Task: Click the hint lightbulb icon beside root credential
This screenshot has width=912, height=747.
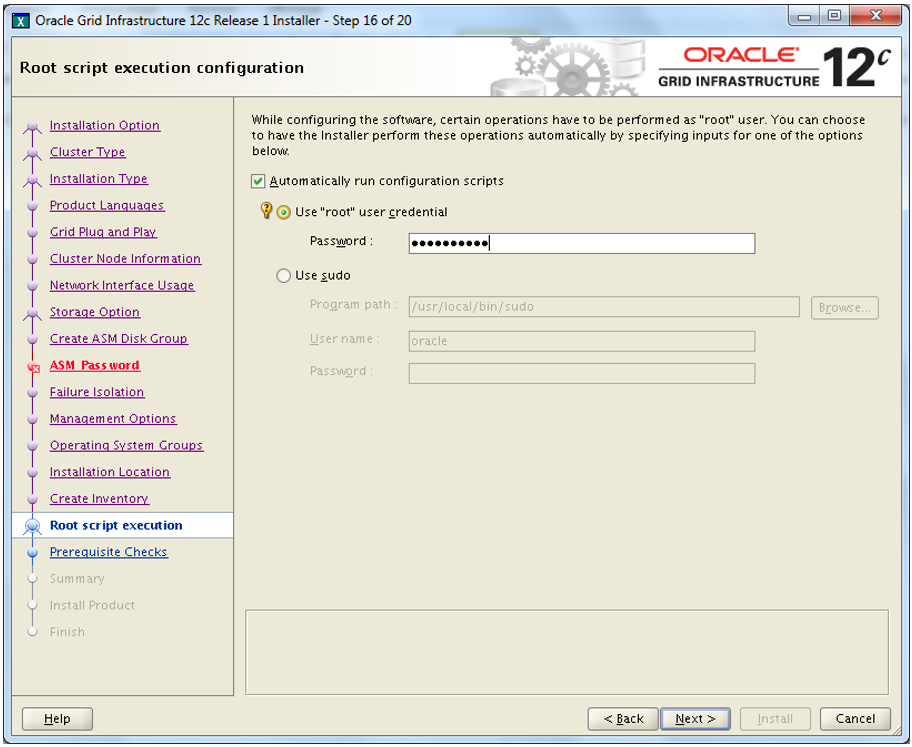Action: (x=266, y=211)
